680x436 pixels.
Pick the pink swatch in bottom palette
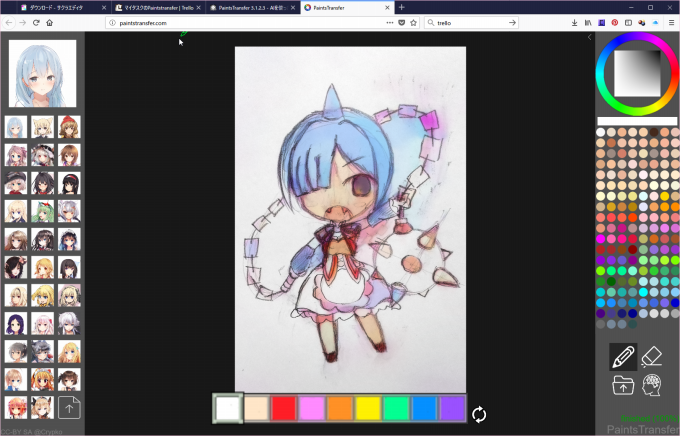point(312,408)
